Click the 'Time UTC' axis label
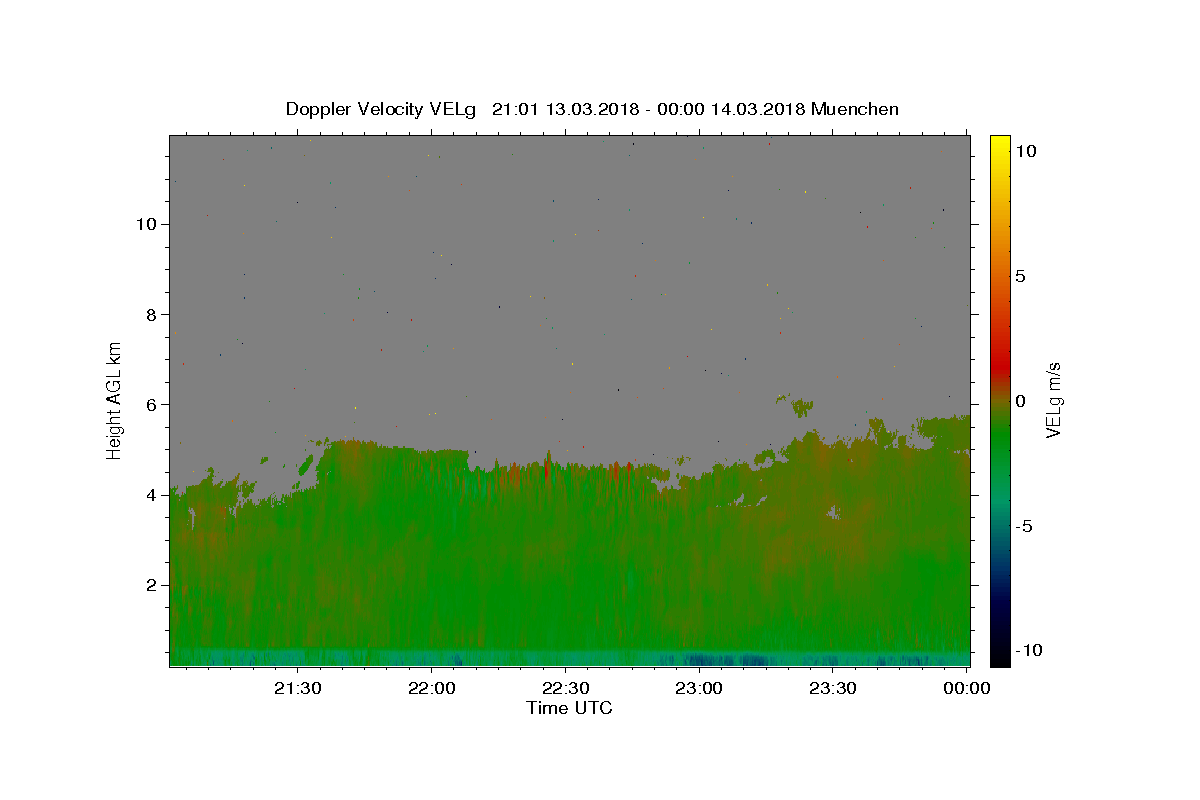The image size is (1200, 800). point(569,708)
